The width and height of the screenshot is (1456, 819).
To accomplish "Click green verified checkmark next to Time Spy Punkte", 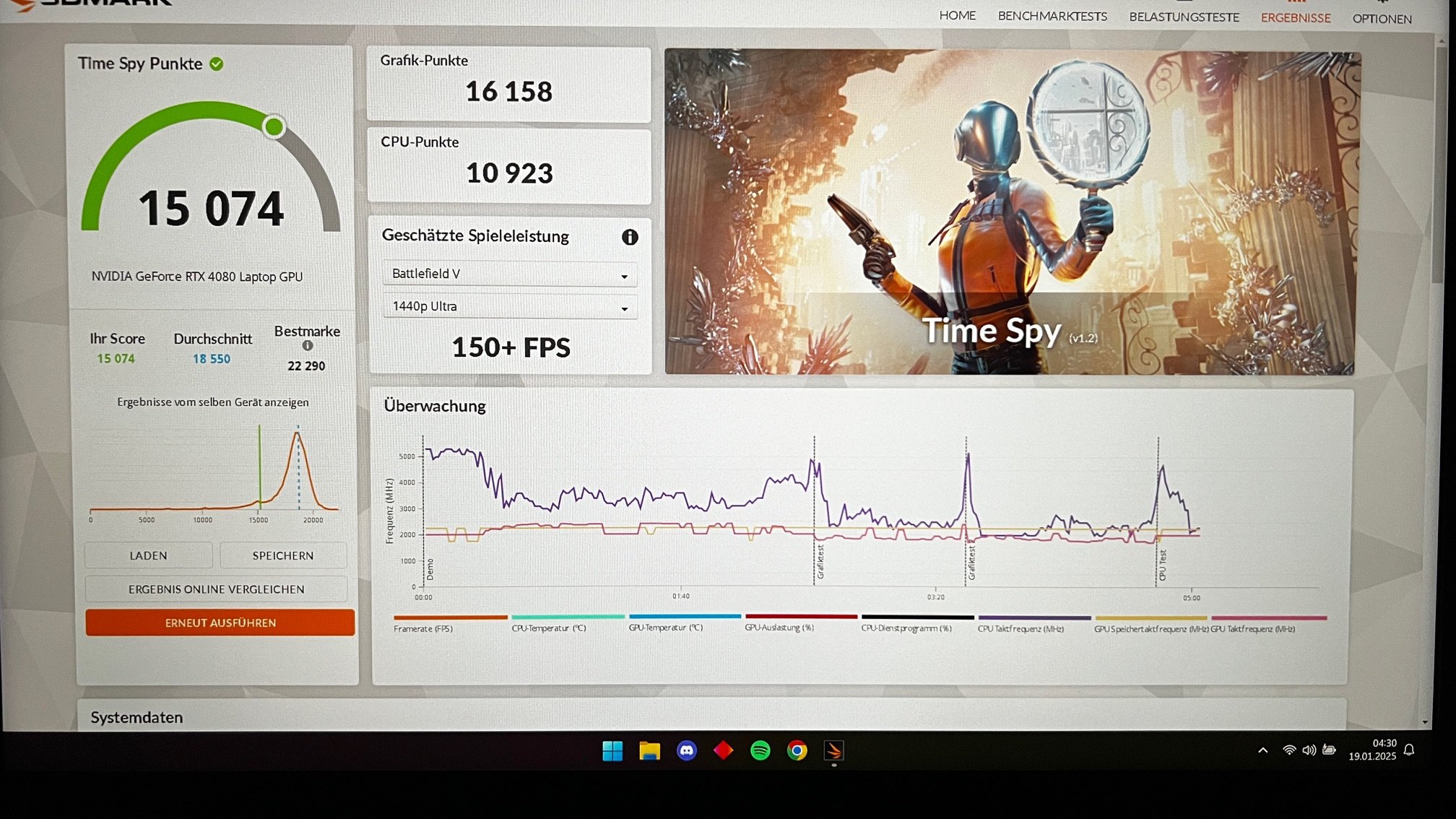I will [x=217, y=64].
